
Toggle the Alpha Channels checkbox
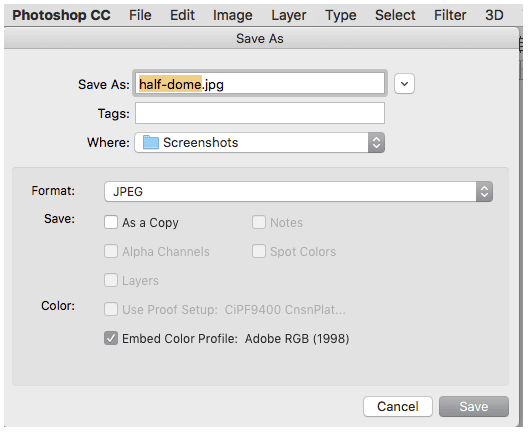click(x=111, y=252)
